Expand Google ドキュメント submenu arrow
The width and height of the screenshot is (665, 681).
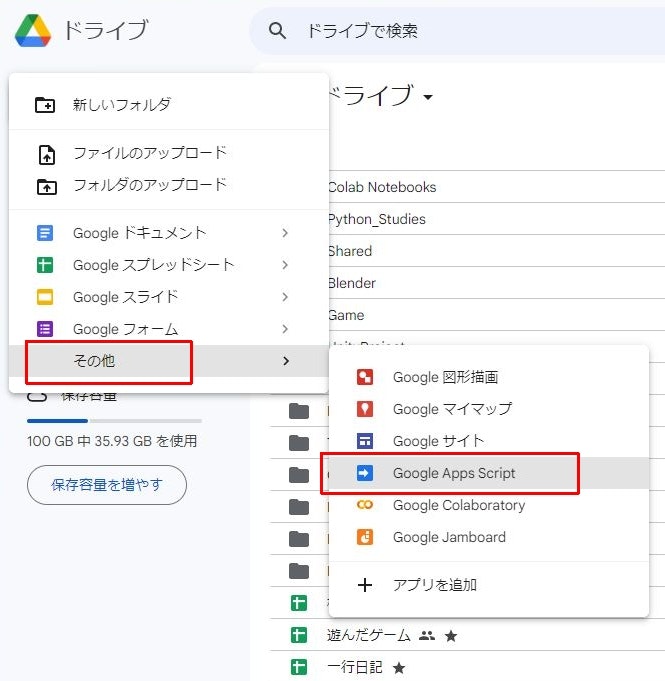[285, 233]
